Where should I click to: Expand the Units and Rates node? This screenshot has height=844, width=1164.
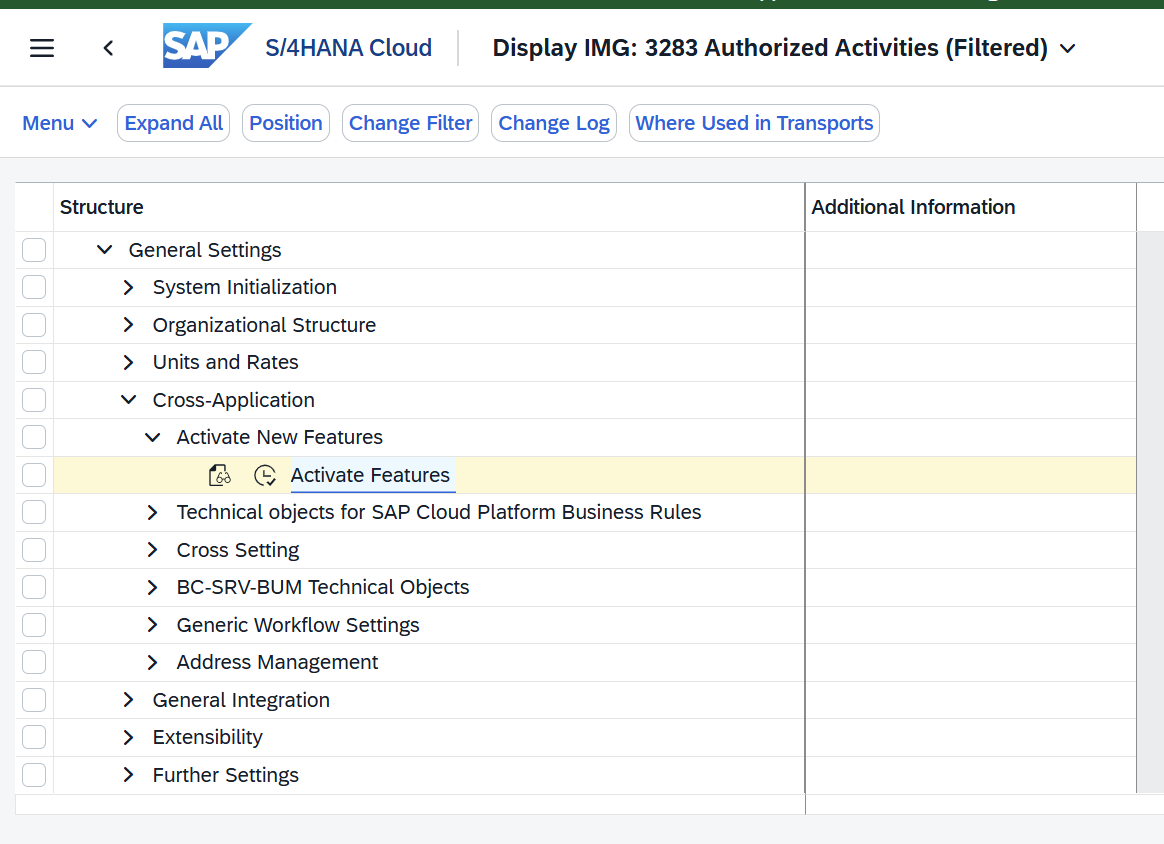pos(128,362)
